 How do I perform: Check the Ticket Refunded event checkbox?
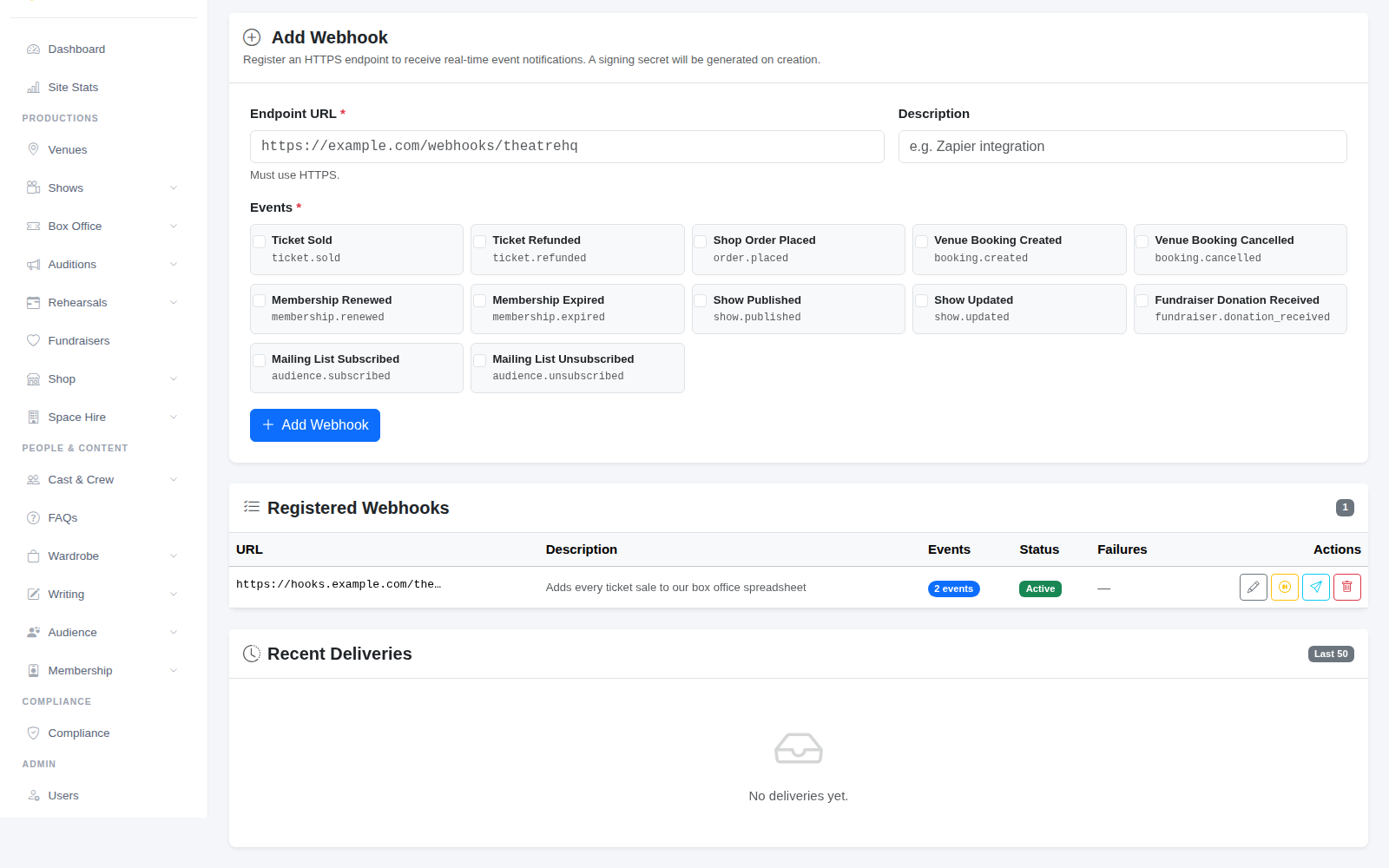[480, 241]
